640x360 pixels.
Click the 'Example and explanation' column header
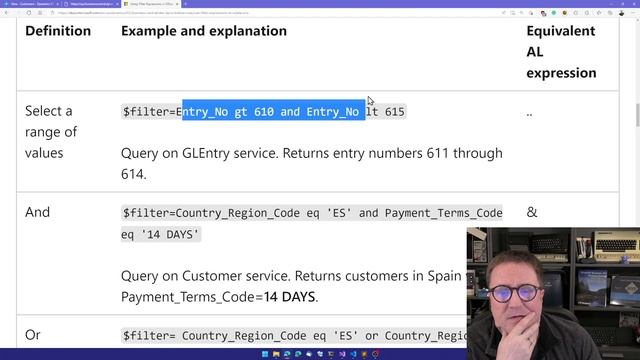[204, 31]
